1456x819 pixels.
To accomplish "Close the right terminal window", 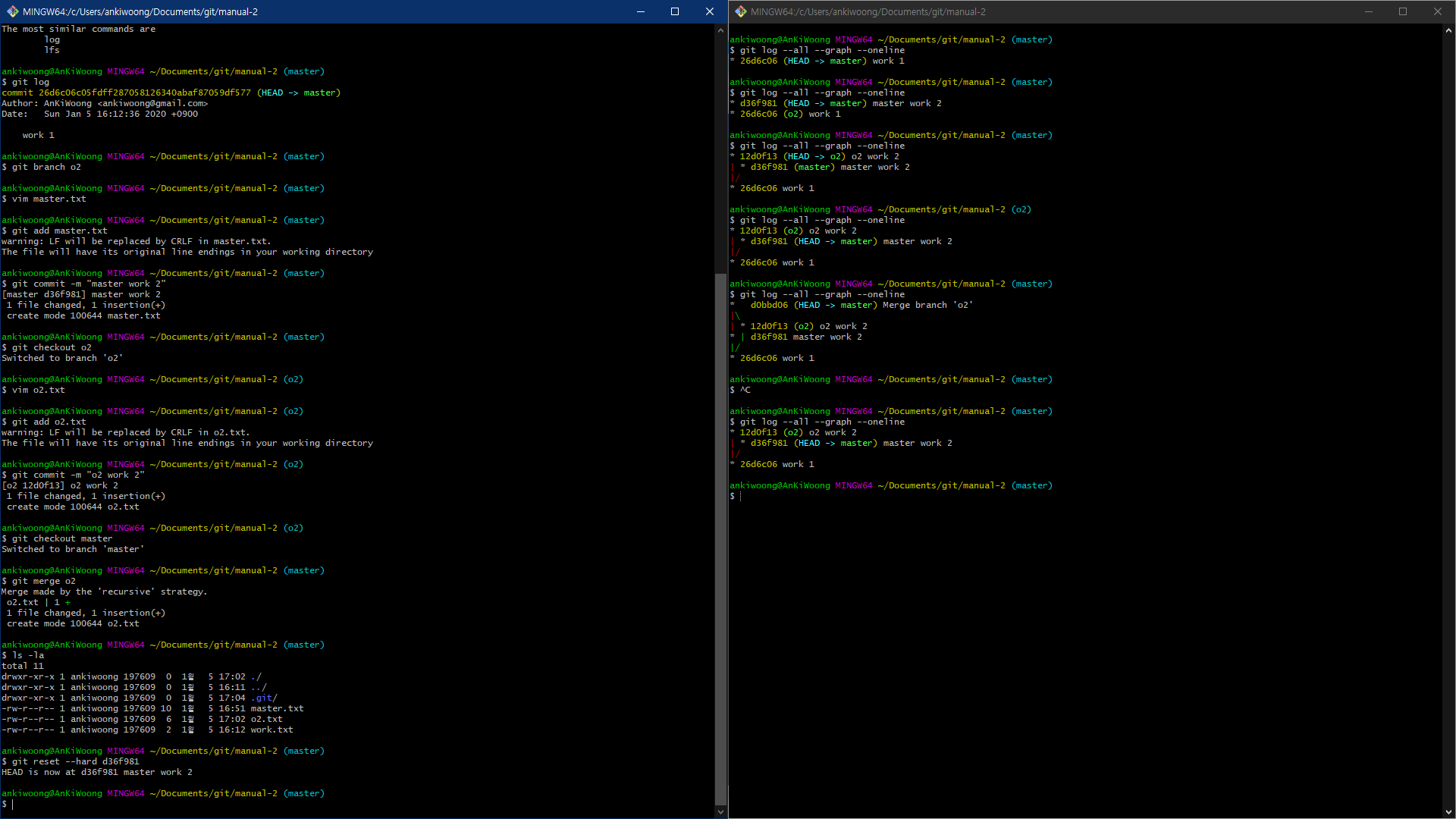I will click(1437, 11).
